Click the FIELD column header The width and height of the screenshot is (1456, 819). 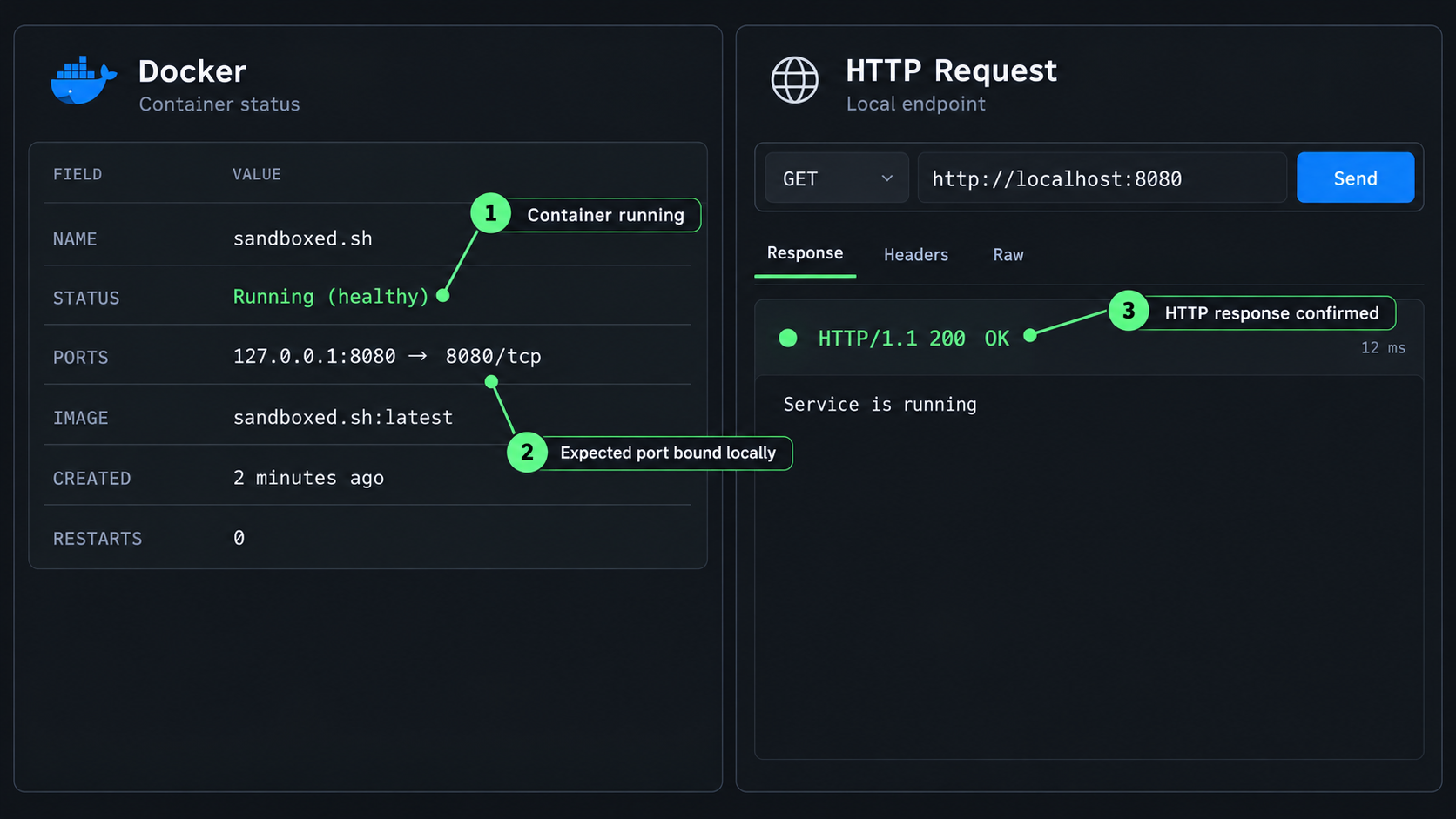[78, 174]
